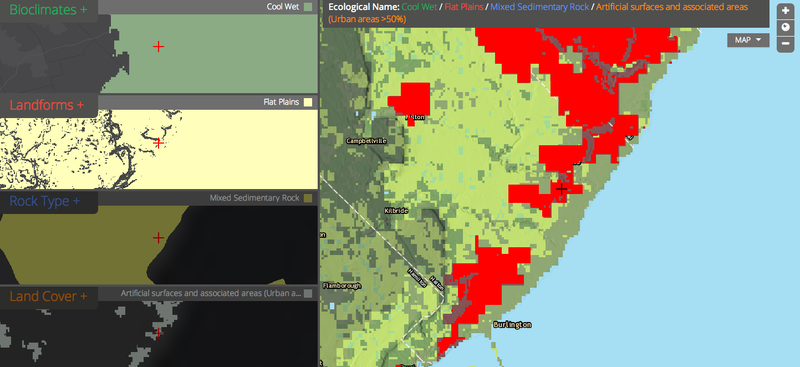The image size is (800, 367).
Task: Zoom out with the map minus button
Action: point(786,44)
